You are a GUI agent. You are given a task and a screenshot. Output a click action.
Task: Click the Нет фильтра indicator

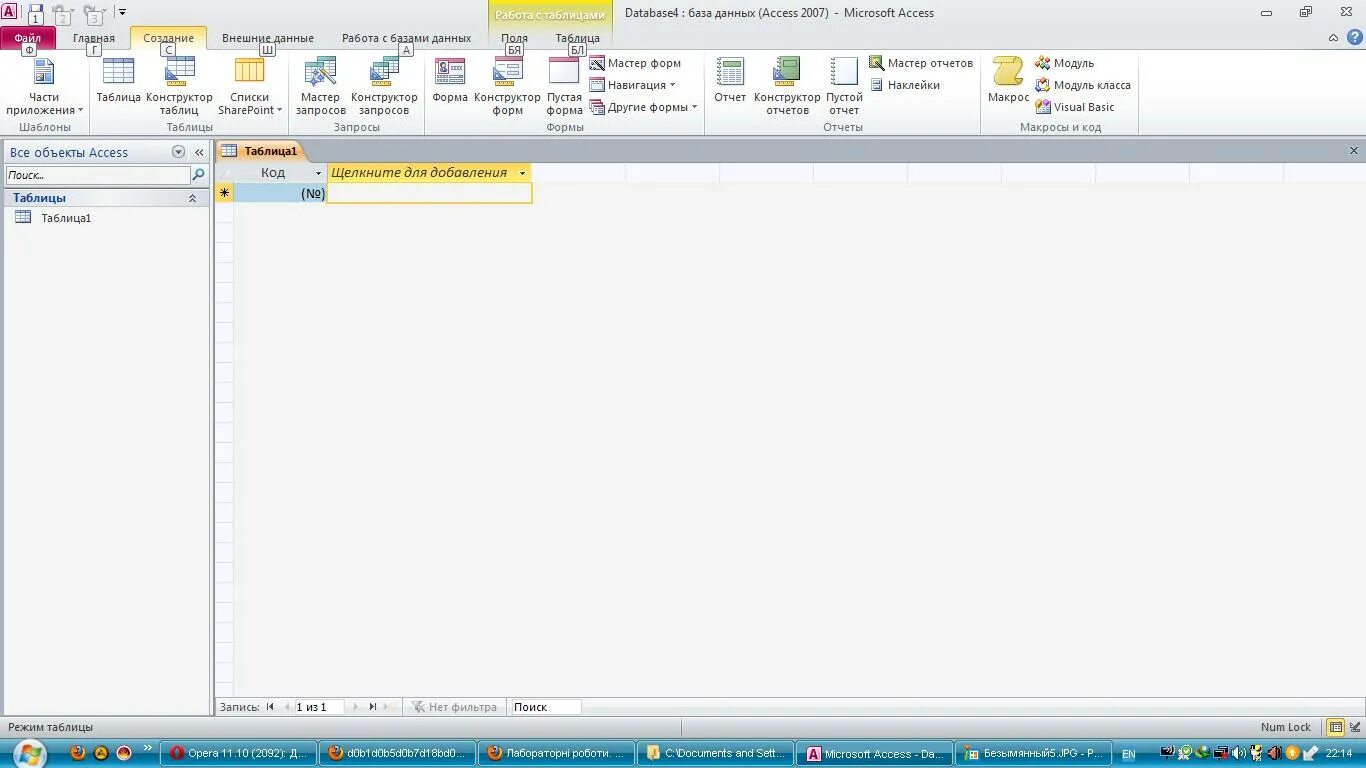[x=454, y=707]
